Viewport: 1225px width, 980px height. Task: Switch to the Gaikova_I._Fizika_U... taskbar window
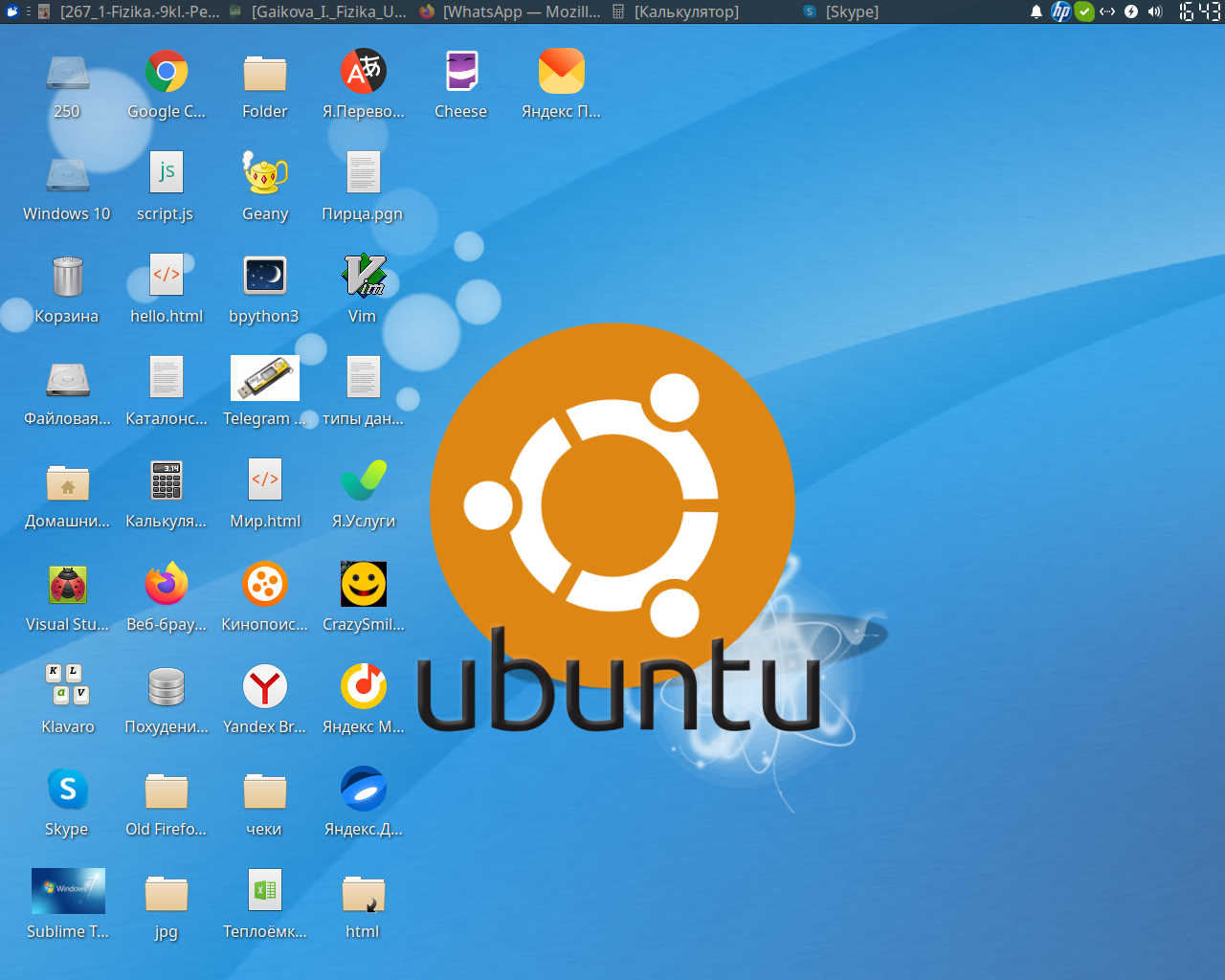[x=319, y=11]
